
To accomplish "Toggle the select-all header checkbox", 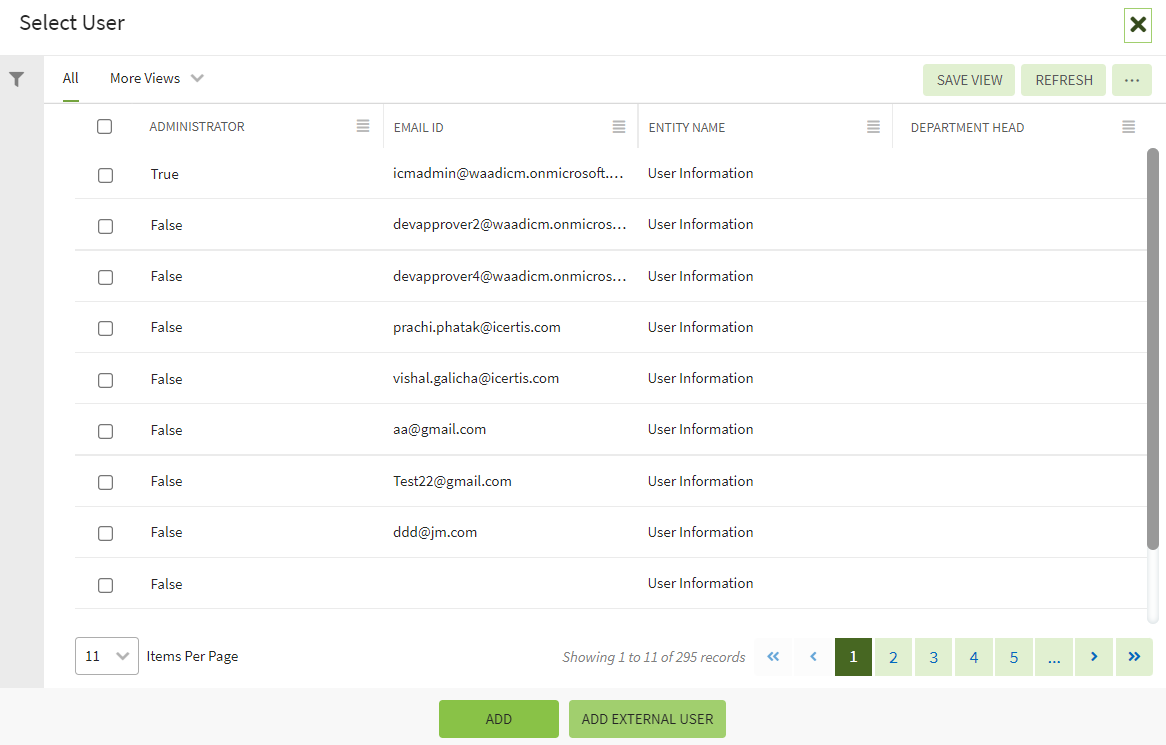I will [104, 127].
